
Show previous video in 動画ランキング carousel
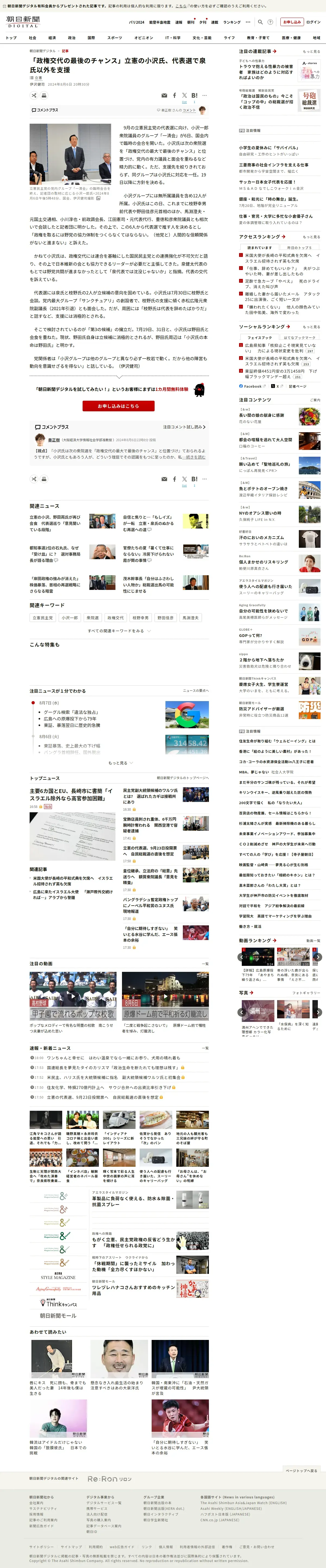pos(242,957)
